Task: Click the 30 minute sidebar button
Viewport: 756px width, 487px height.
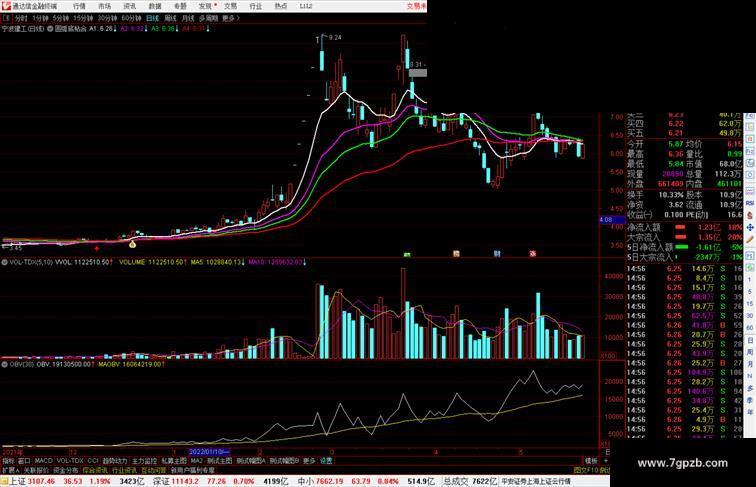Action: (x=750, y=316)
